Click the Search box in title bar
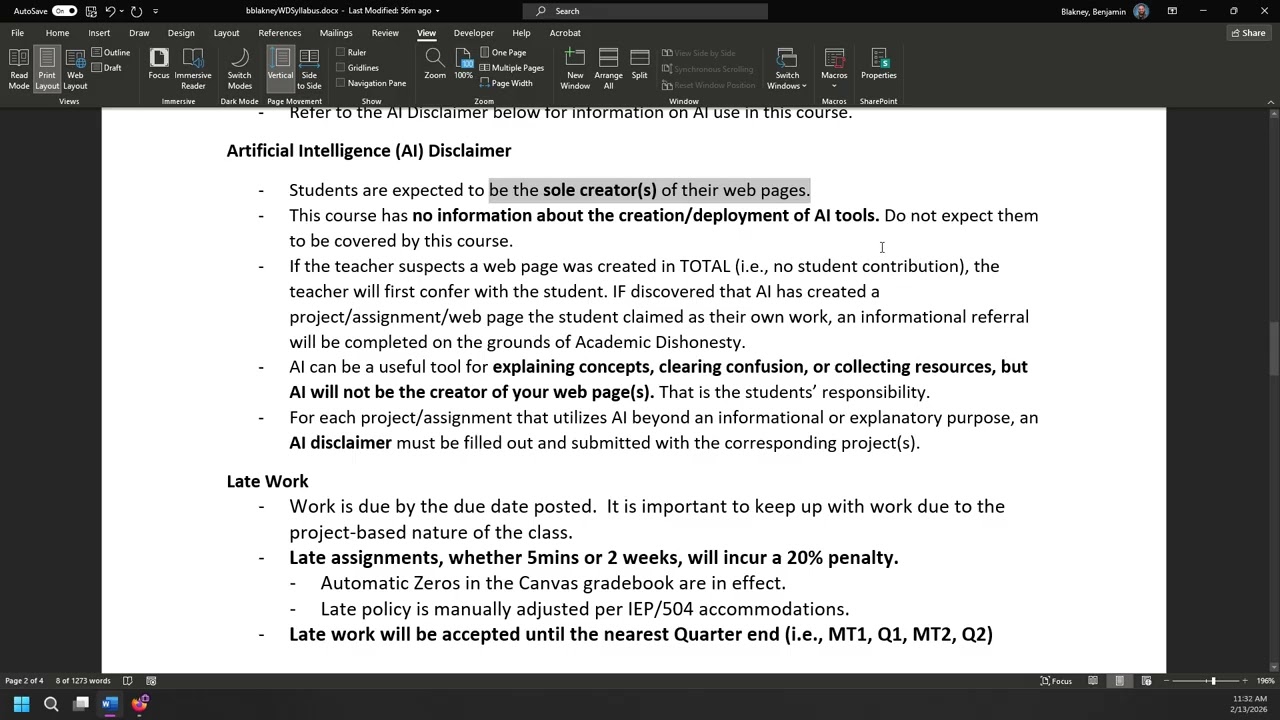Image resolution: width=1280 pixels, height=720 pixels. [x=645, y=11]
